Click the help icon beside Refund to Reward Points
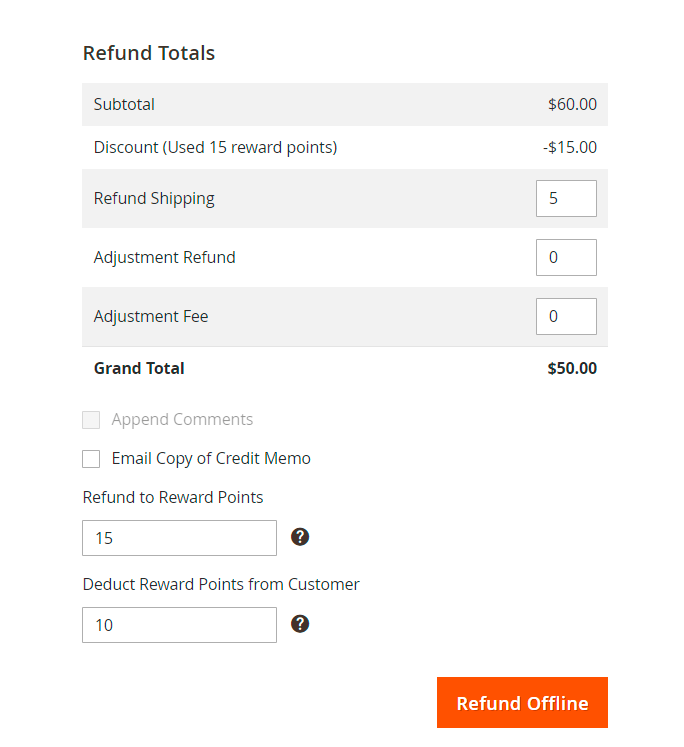 [x=300, y=537]
